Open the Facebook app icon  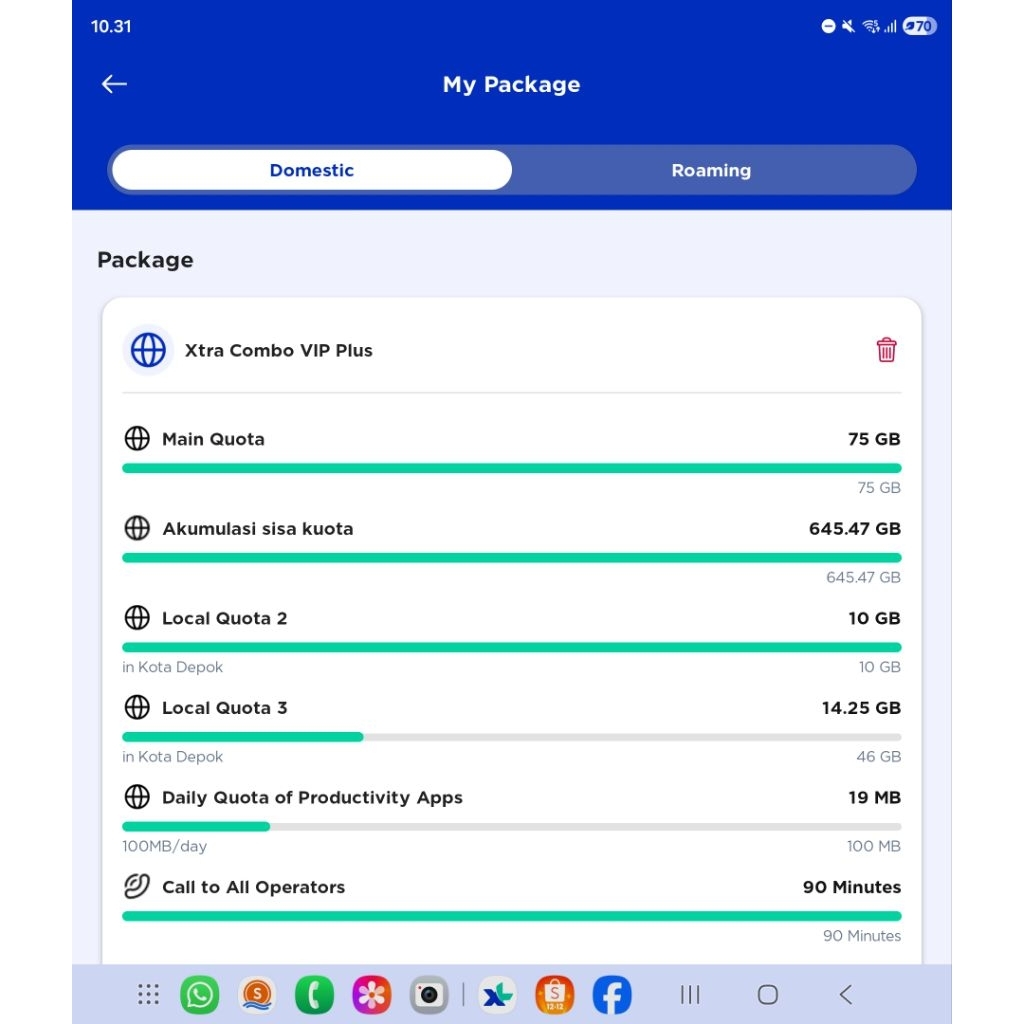coord(612,995)
